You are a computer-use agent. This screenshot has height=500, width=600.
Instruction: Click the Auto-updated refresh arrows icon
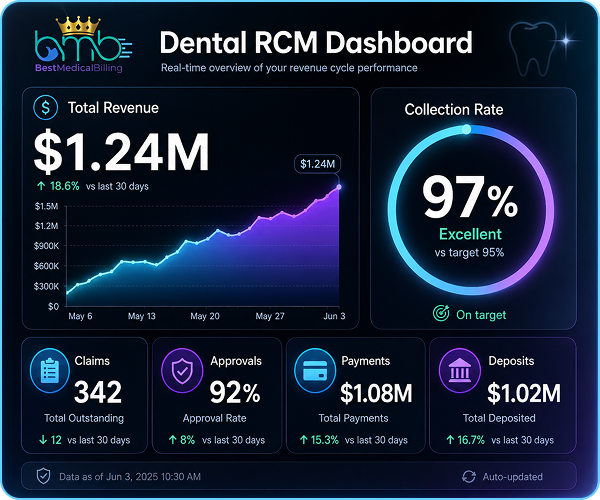click(469, 477)
